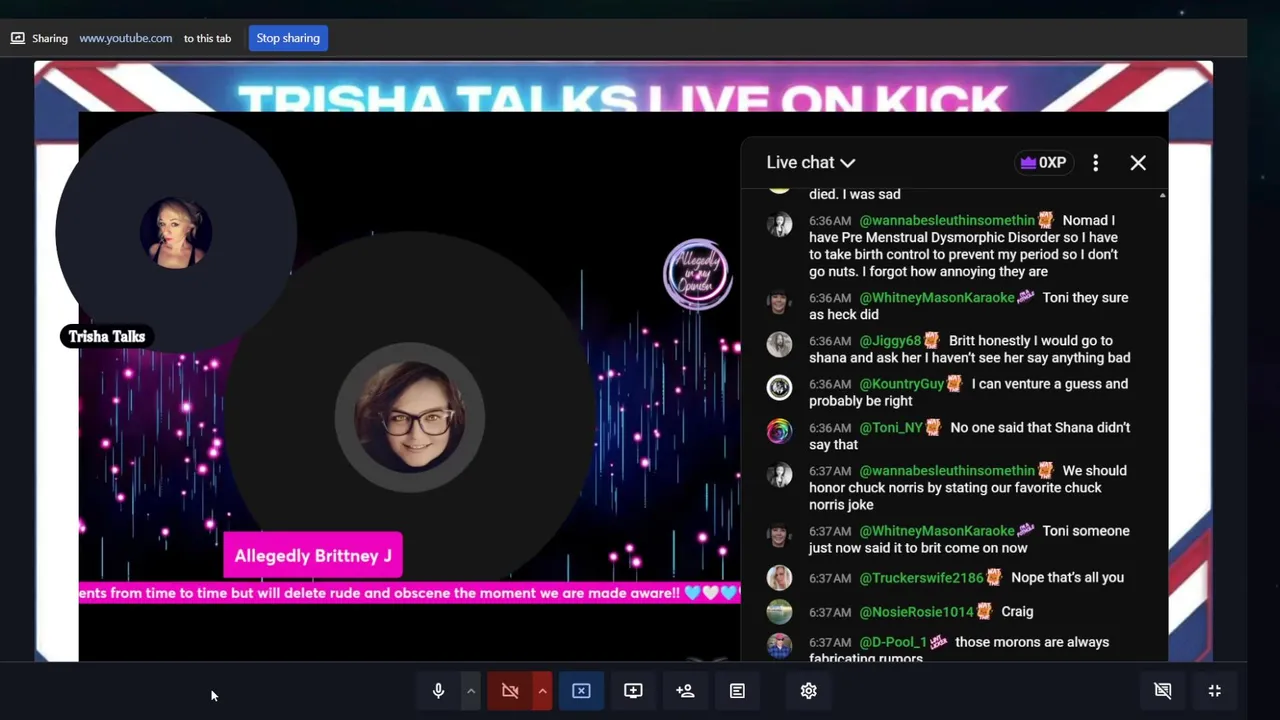Click the @D-Pool_1 username
This screenshot has height=720, width=1280.
tap(893, 642)
